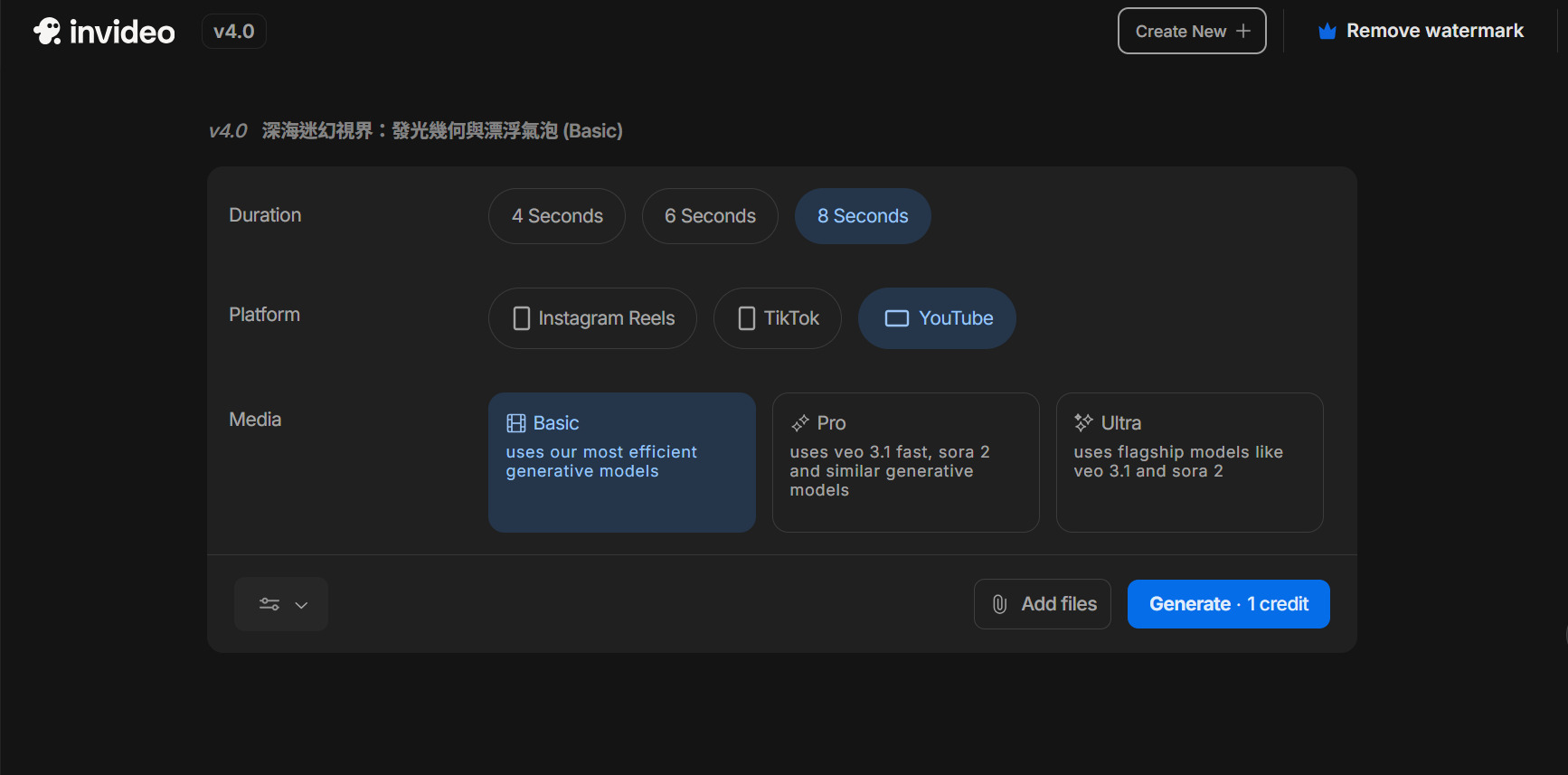Select the Basic media card

tap(622, 462)
